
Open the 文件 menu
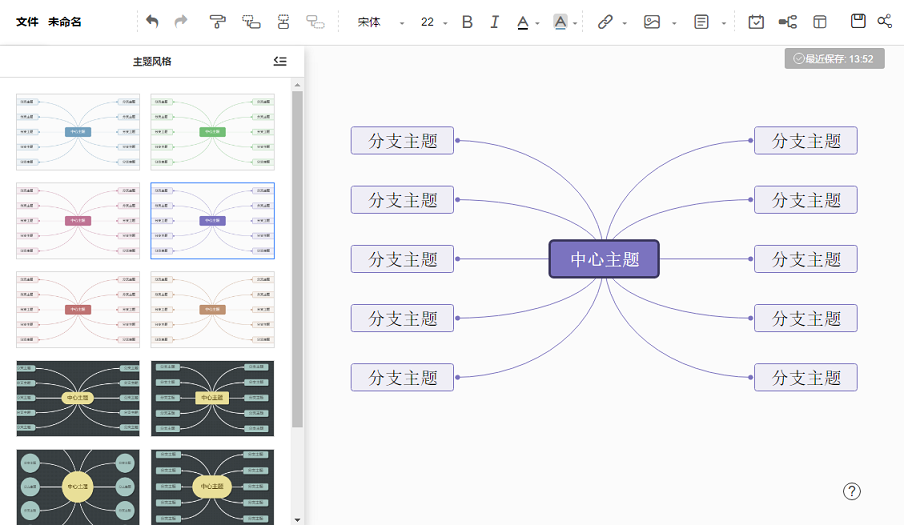pyautogui.click(x=27, y=22)
